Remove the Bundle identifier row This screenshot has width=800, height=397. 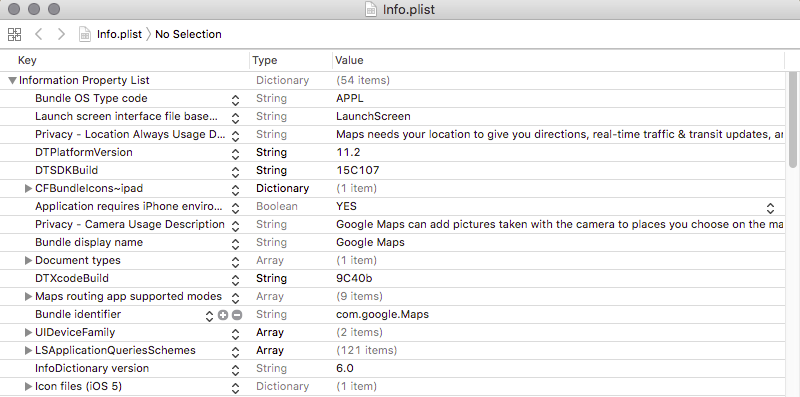(x=236, y=315)
